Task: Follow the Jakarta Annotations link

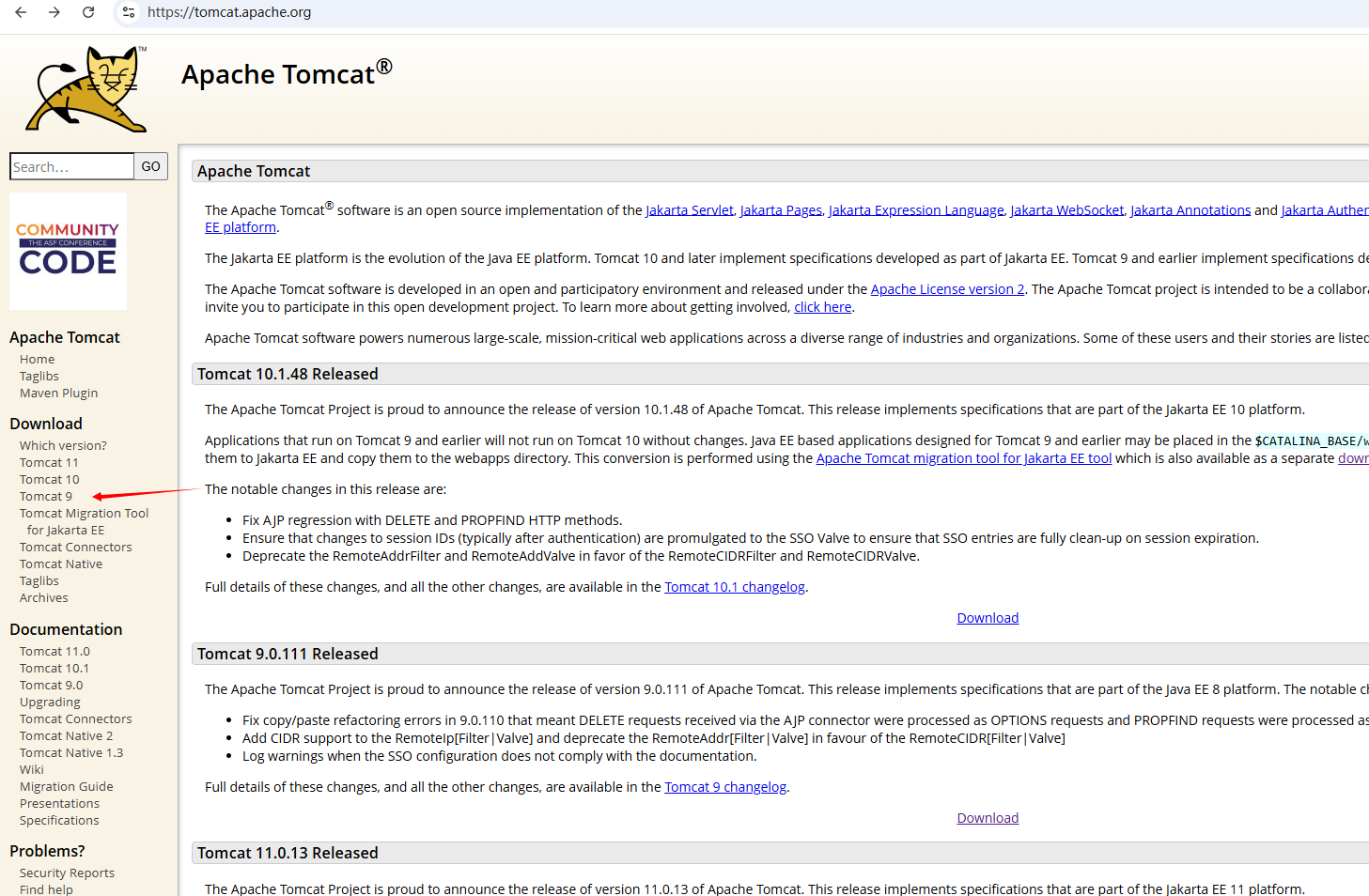Action: point(1190,210)
